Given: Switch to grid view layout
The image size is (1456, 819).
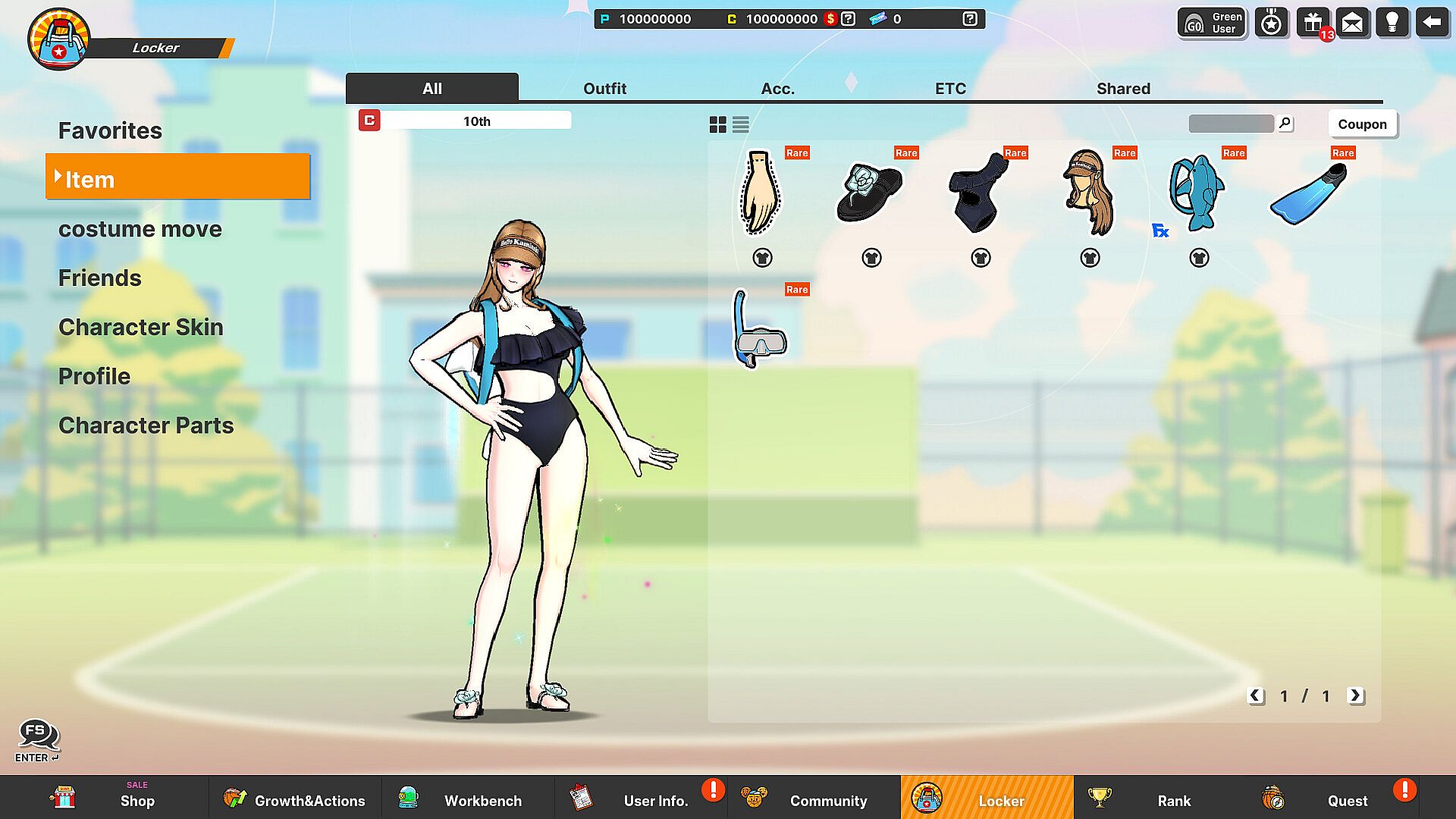Looking at the screenshot, I should pyautogui.click(x=717, y=124).
